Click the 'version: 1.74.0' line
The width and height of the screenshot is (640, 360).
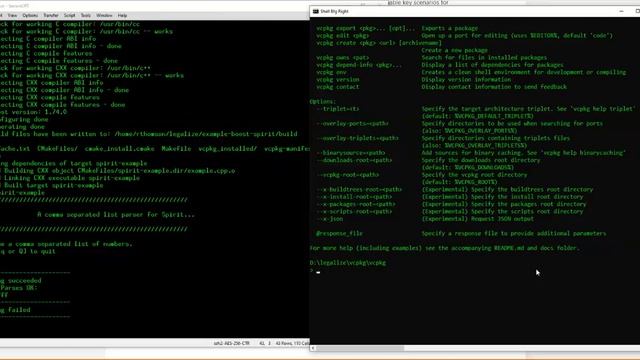click(x=33, y=112)
